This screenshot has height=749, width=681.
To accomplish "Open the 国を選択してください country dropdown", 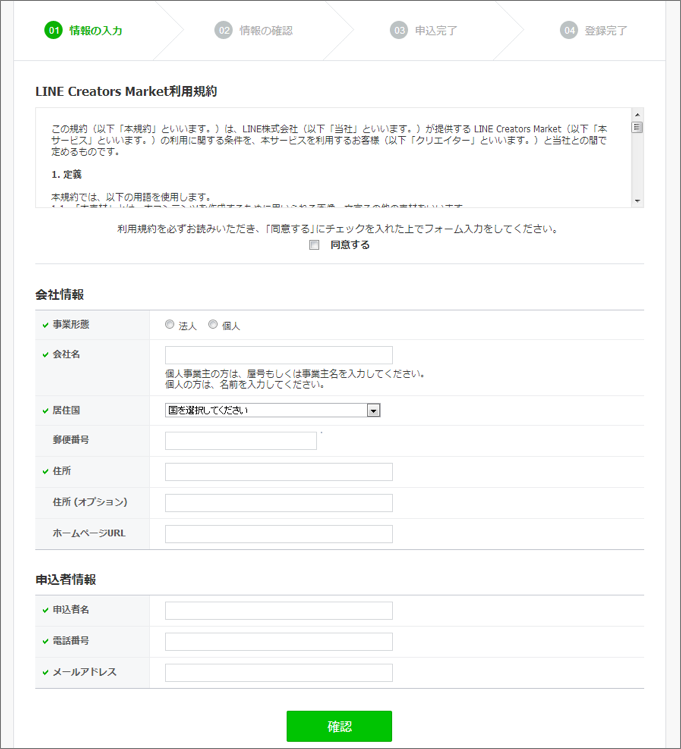I will pos(272,410).
